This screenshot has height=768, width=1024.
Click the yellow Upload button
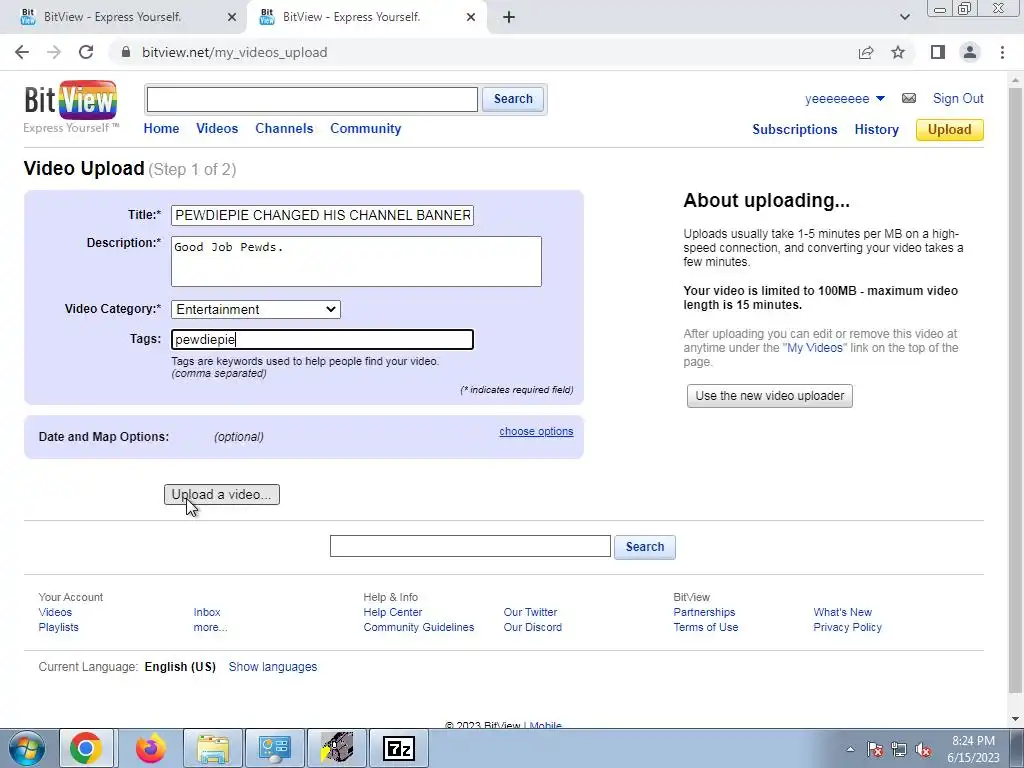pyautogui.click(x=950, y=129)
